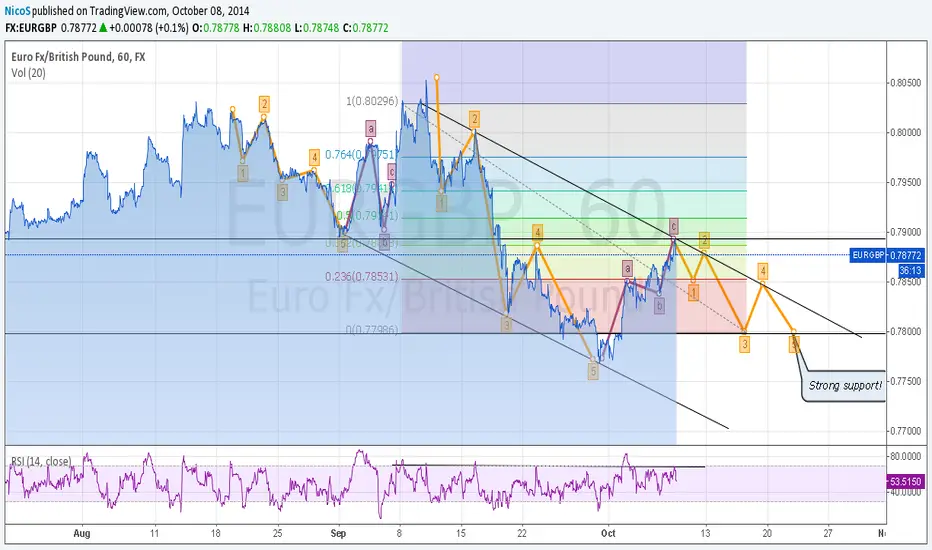
Task: Select the Euro Fx/British Pound, 60, FX title
Action: coord(78,56)
